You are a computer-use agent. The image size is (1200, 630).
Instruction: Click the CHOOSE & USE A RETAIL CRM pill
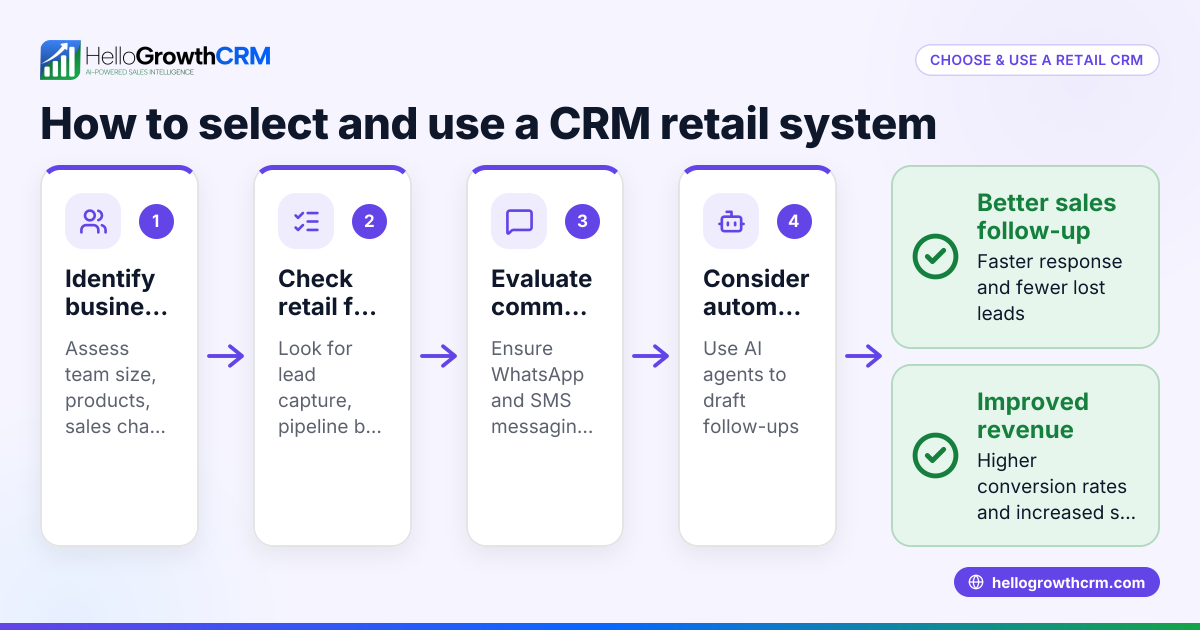point(1037,60)
